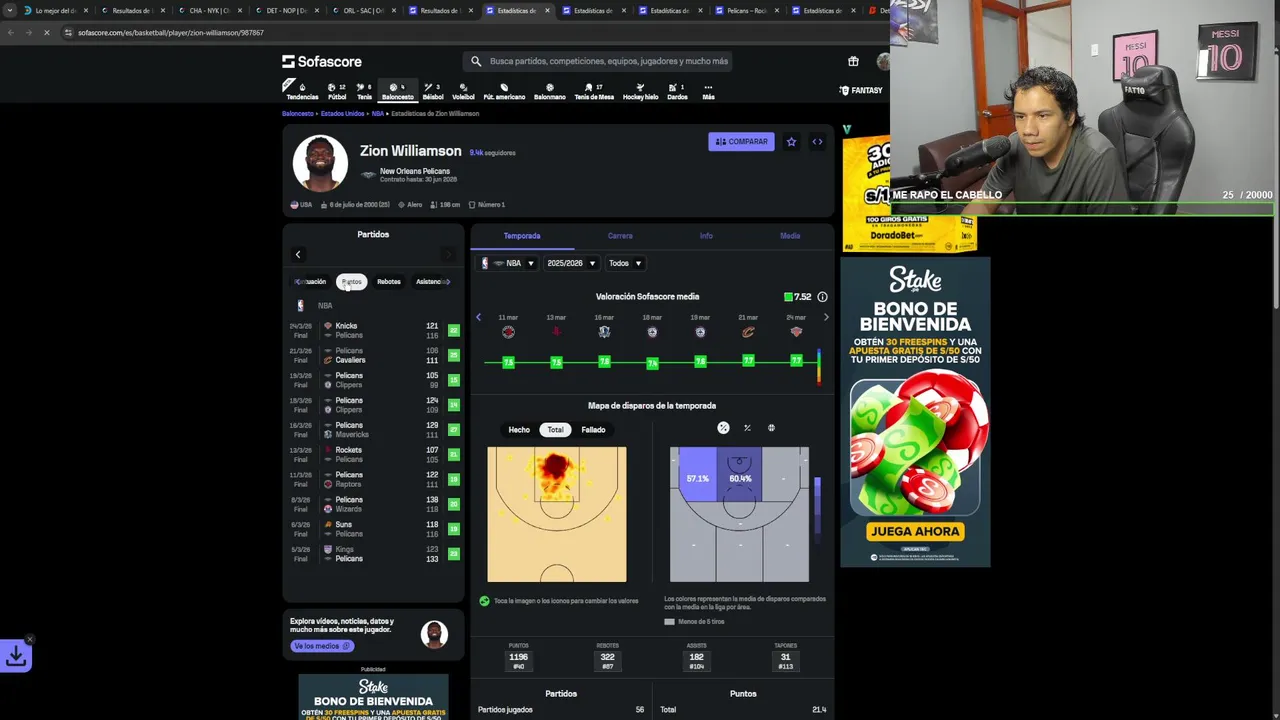This screenshot has width=1280, height=720.
Task: Show info about Valoración Sofascore media
Action: click(x=822, y=297)
